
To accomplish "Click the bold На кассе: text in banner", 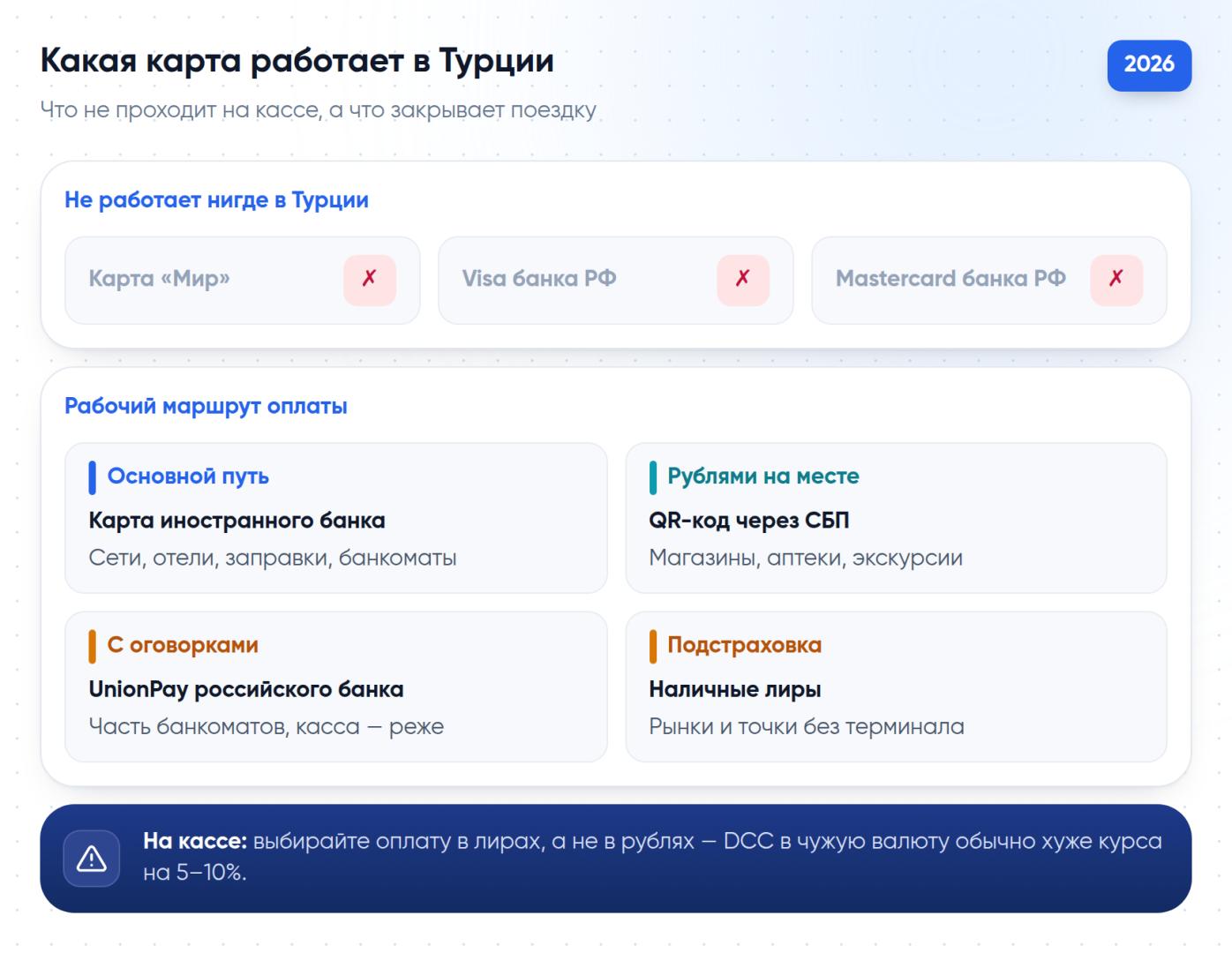I will pyautogui.click(x=195, y=842).
